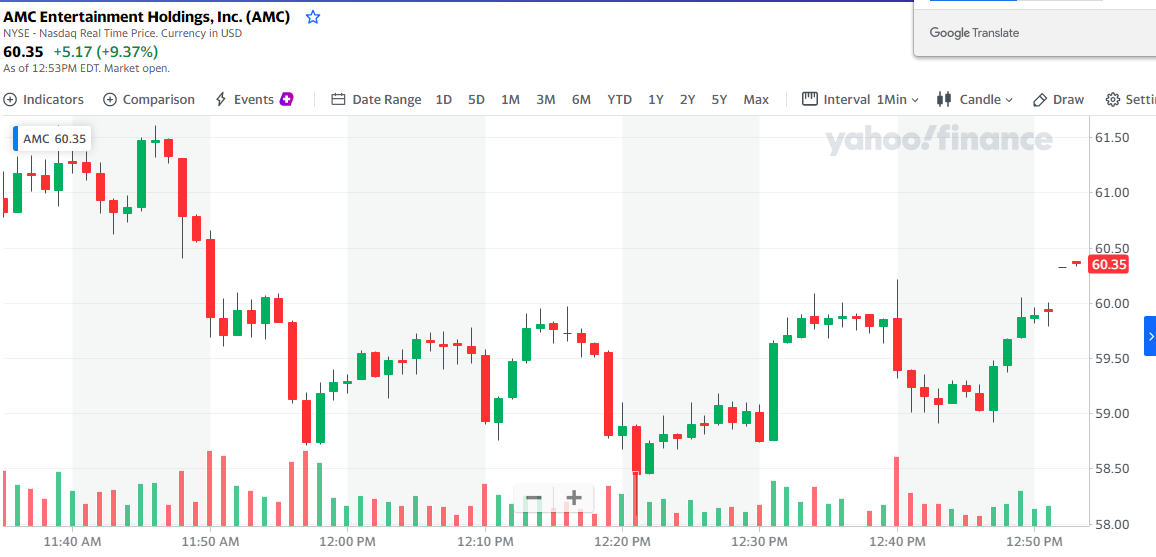Click the red 60.35 current price tag
The image size is (1156, 557).
(x=1108, y=265)
